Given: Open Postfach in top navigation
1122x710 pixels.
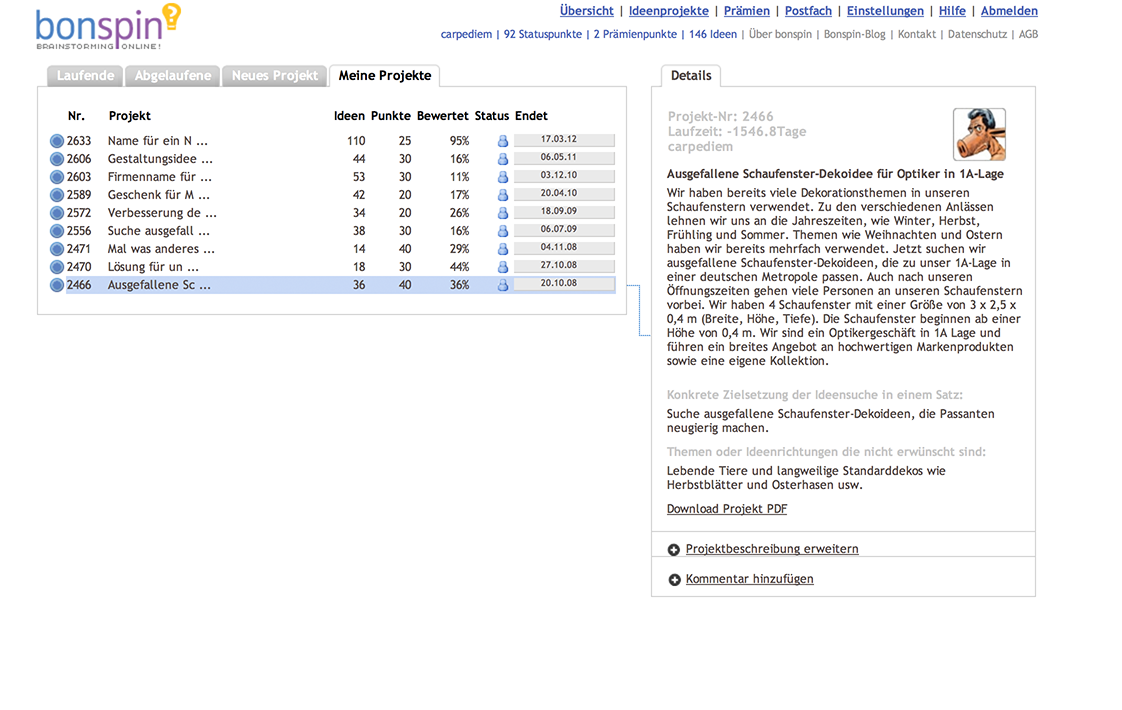Looking at the screenshot, I should pos(808,11).
